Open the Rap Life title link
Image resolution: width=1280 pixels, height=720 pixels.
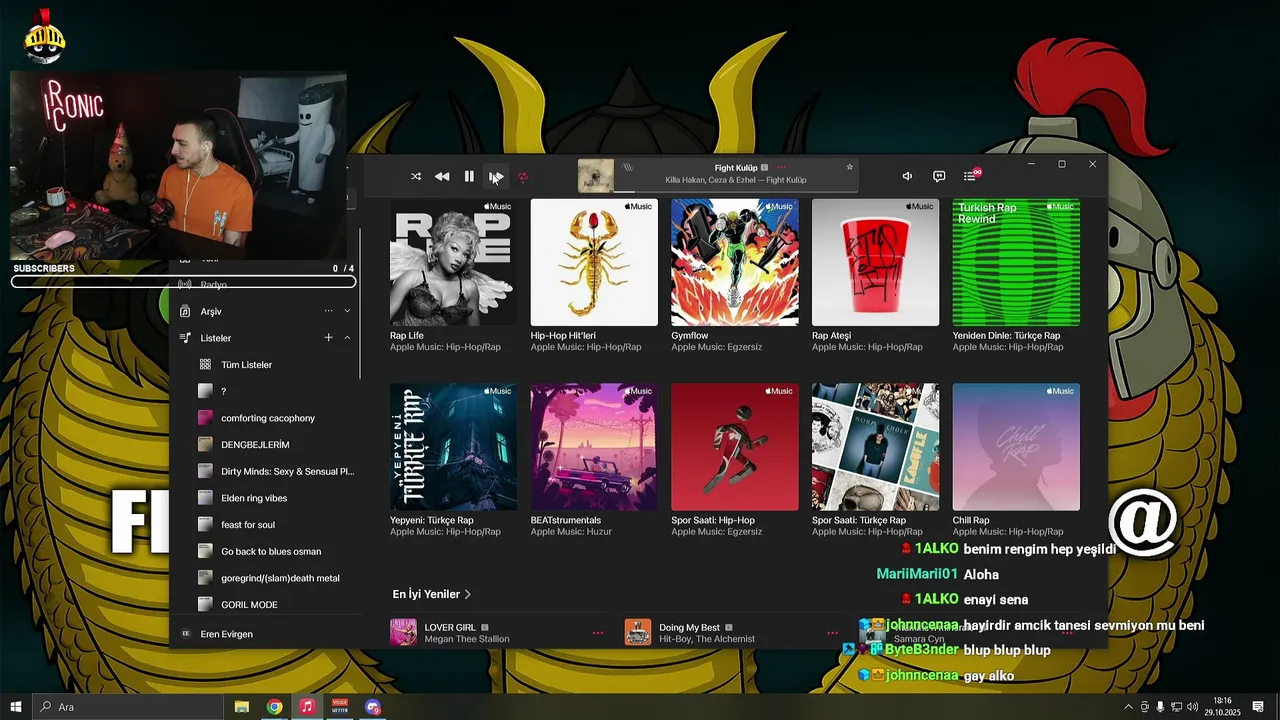(x=407, y=336)
